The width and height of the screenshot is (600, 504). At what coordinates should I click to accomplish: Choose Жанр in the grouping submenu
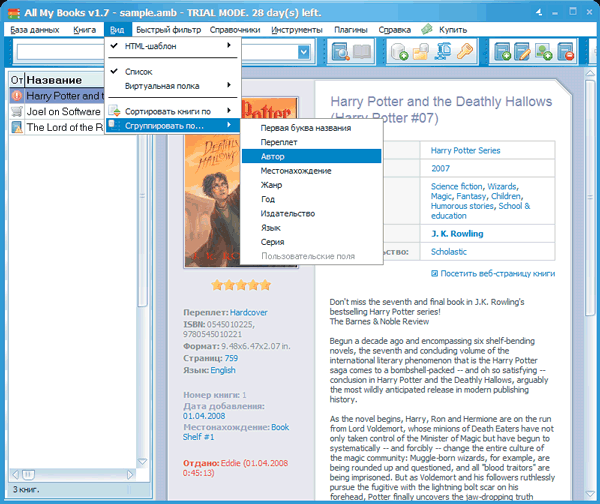click(x=272, y=185)
